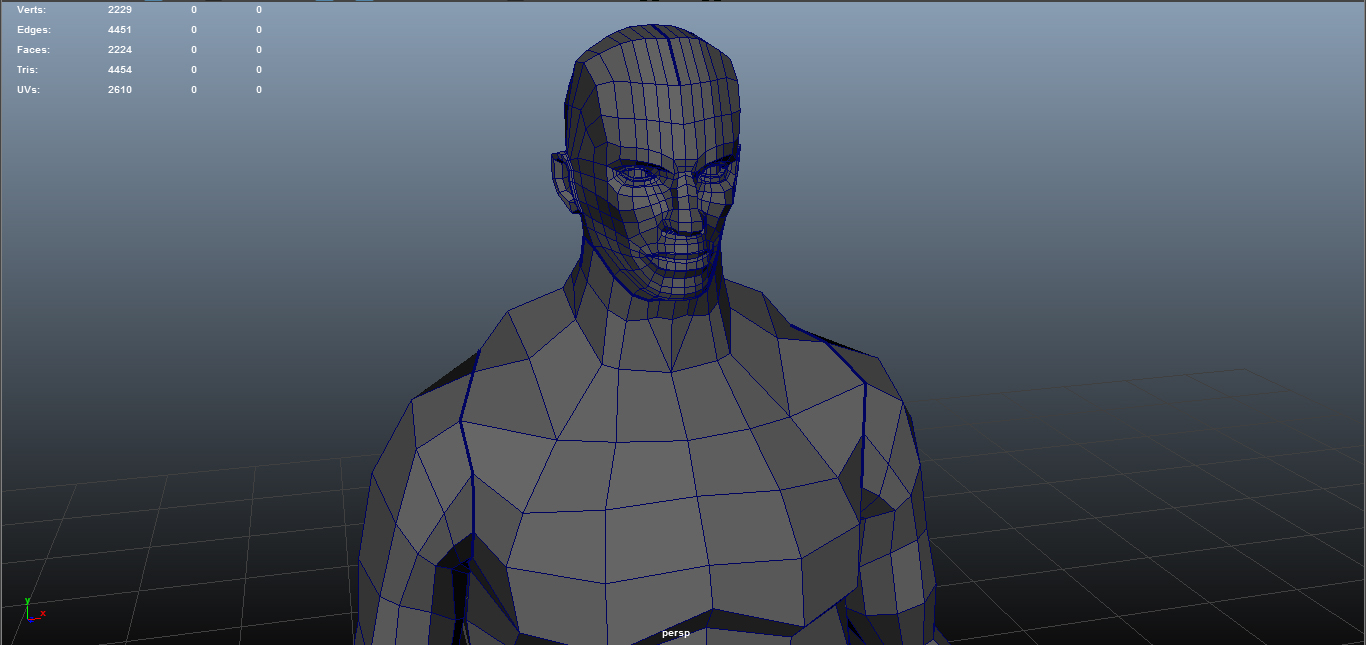Pick the dark center seam on the scalp
Image resolution: width=1366 pixels, height=645 pixels.
pos(671,60)
